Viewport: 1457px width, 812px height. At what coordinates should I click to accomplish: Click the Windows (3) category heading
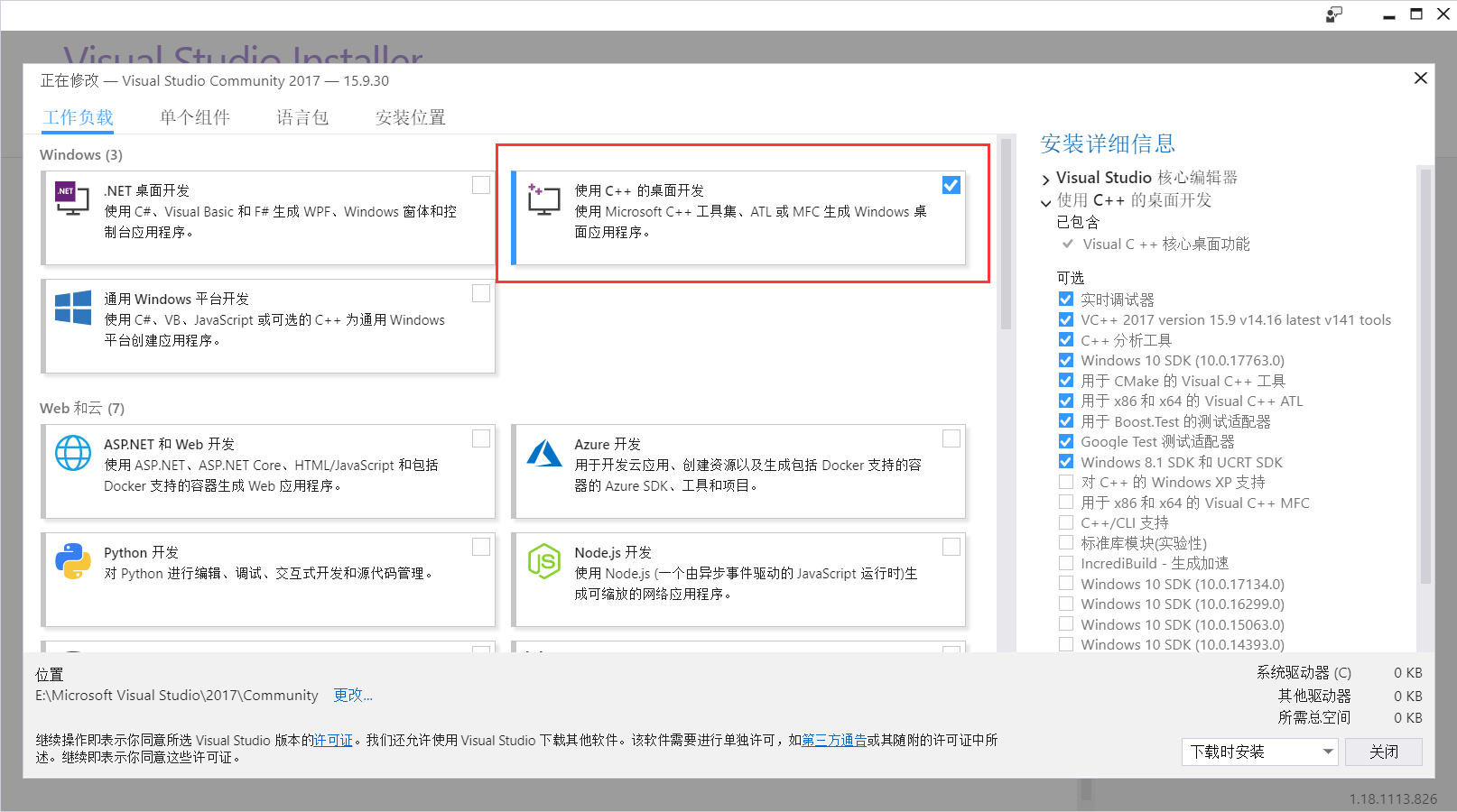click(x=81, y=154)
